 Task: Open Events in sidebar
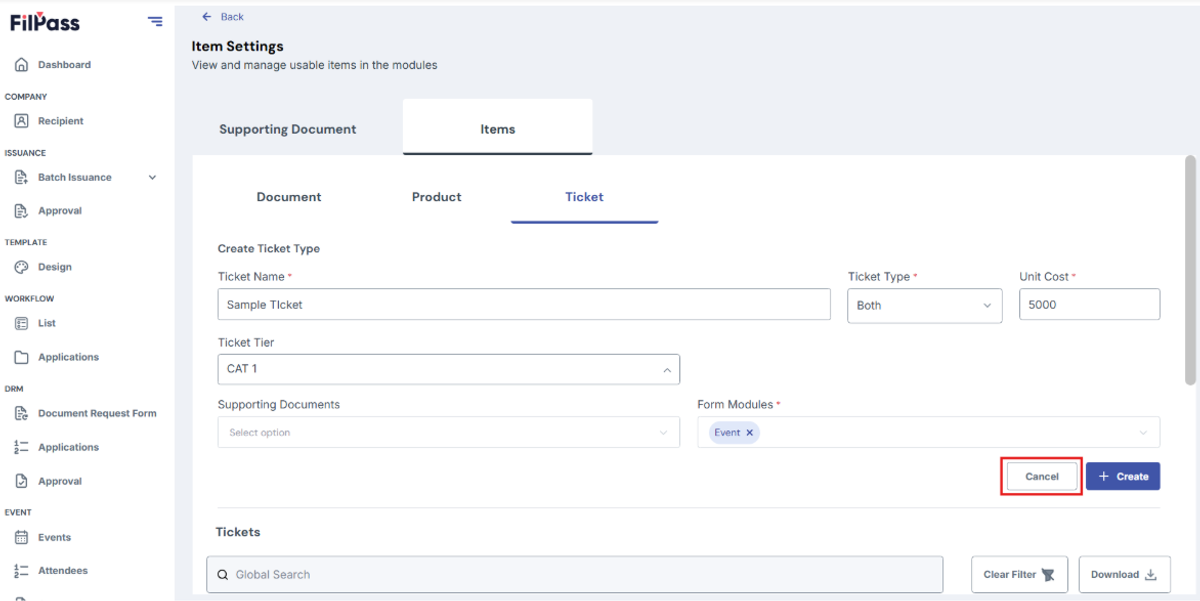54,537
